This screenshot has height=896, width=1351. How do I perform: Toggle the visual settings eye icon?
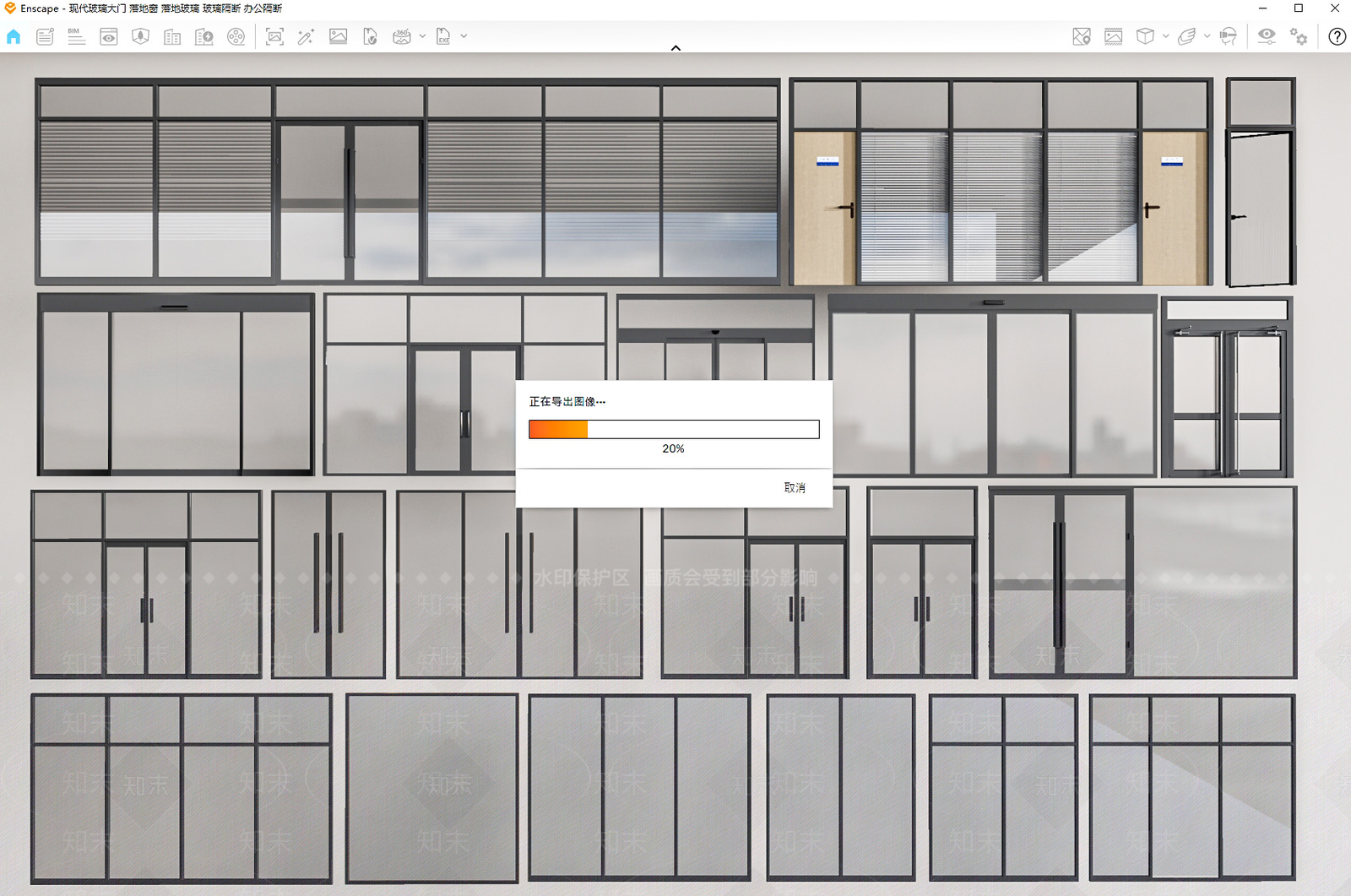pyautogui.click(x=1267, y=36)
